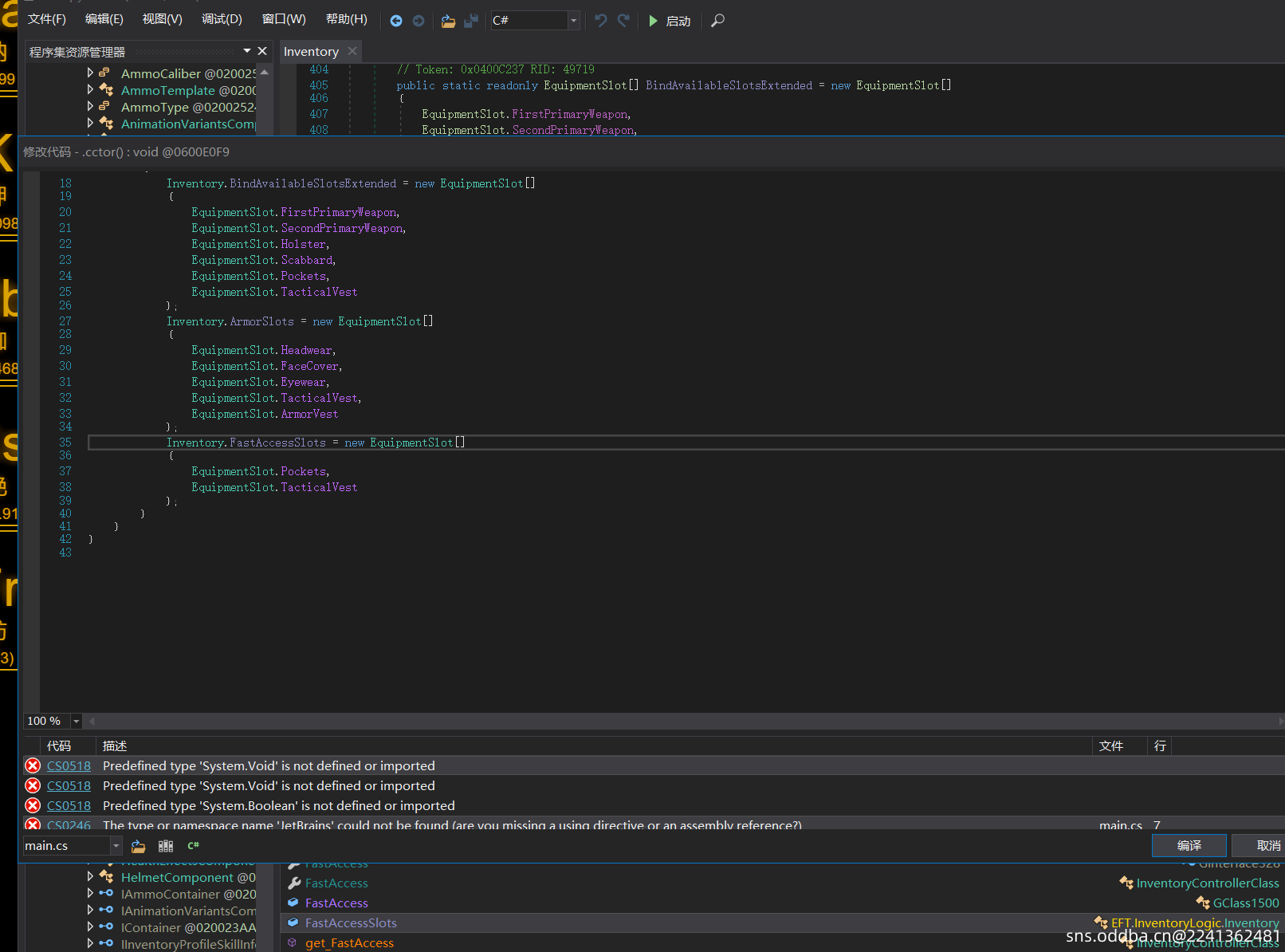Open the 文件(F) file menu
The height and width of the screenshot is (952, 1285).
[47, 19]
